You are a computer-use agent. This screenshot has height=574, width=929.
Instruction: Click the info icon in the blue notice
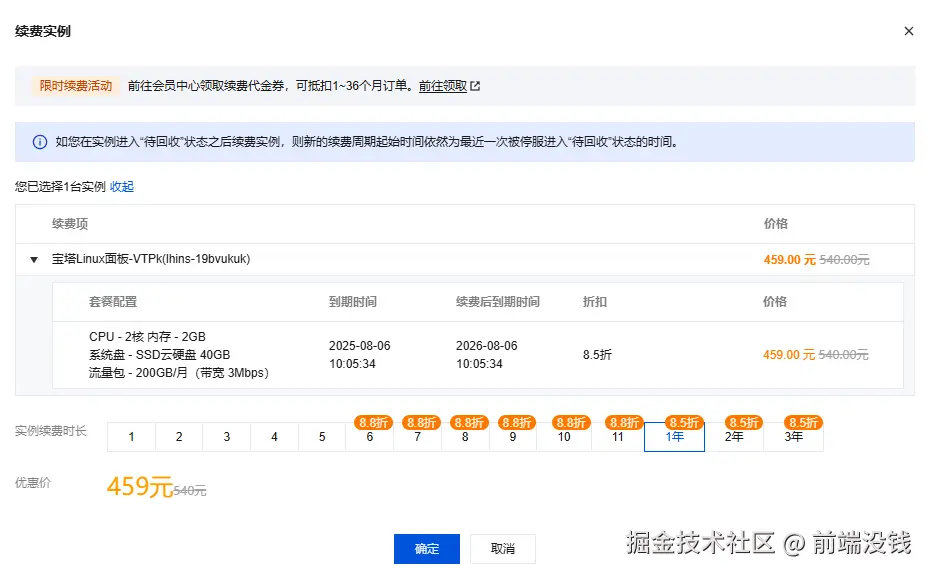pos(40,142)
